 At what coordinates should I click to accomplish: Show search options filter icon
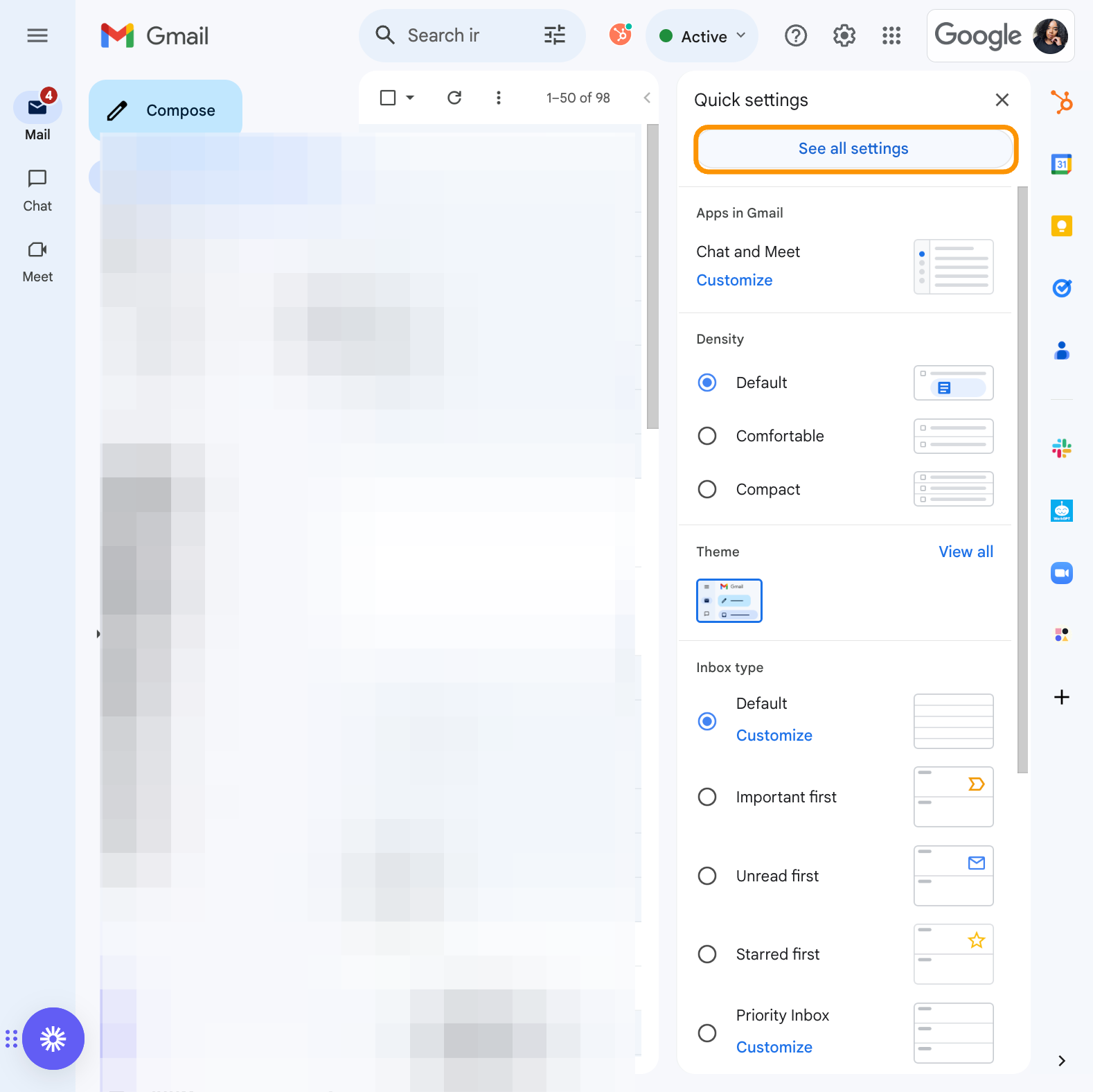coord(555,35)
